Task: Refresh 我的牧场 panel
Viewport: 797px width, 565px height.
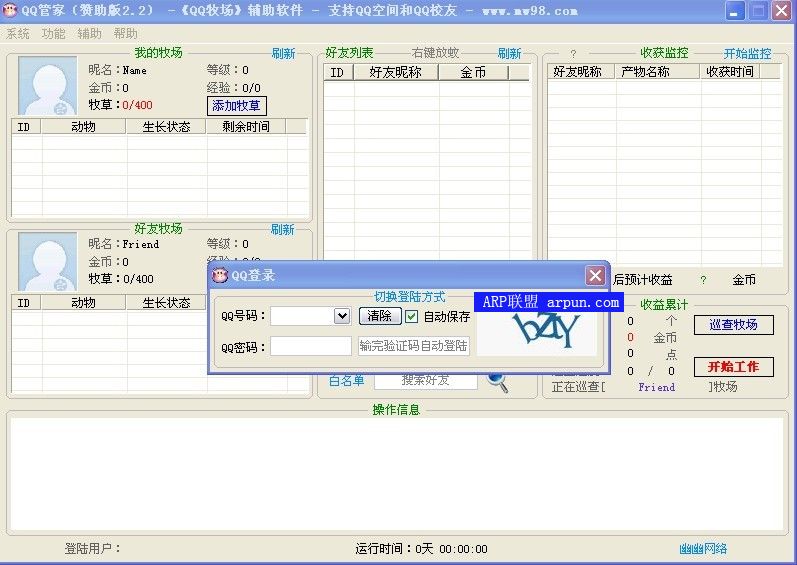Action: click(283, 53)
